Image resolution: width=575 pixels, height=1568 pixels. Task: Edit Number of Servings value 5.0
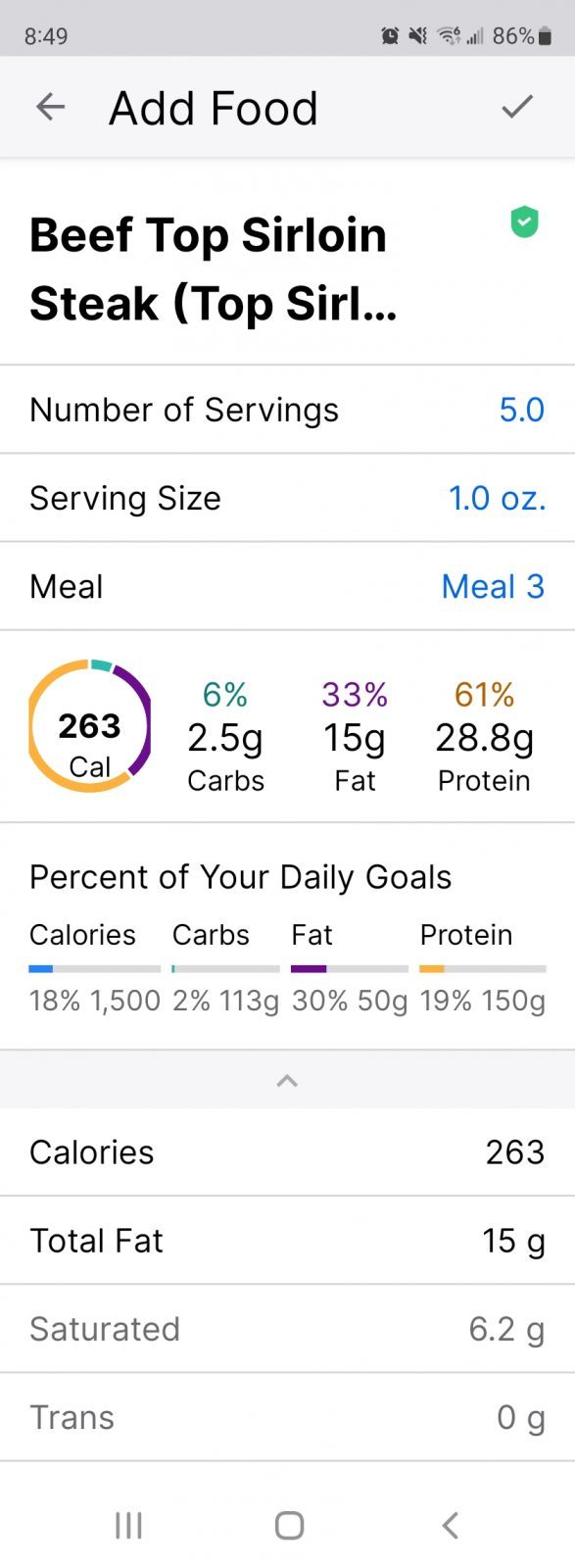pos(521,410)
